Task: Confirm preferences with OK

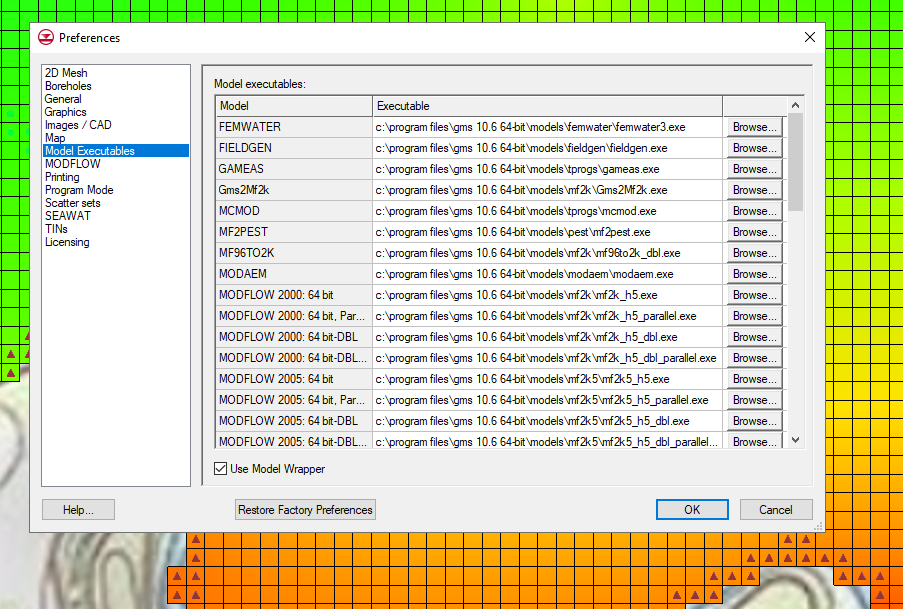Action: [692, 510]
